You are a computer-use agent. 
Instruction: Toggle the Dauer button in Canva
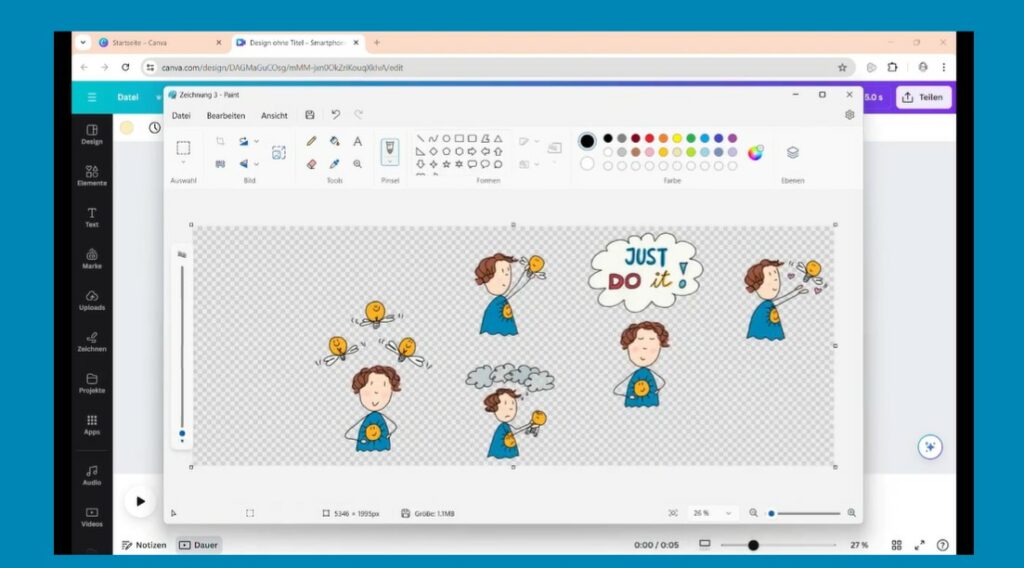[x=199, y=545]
